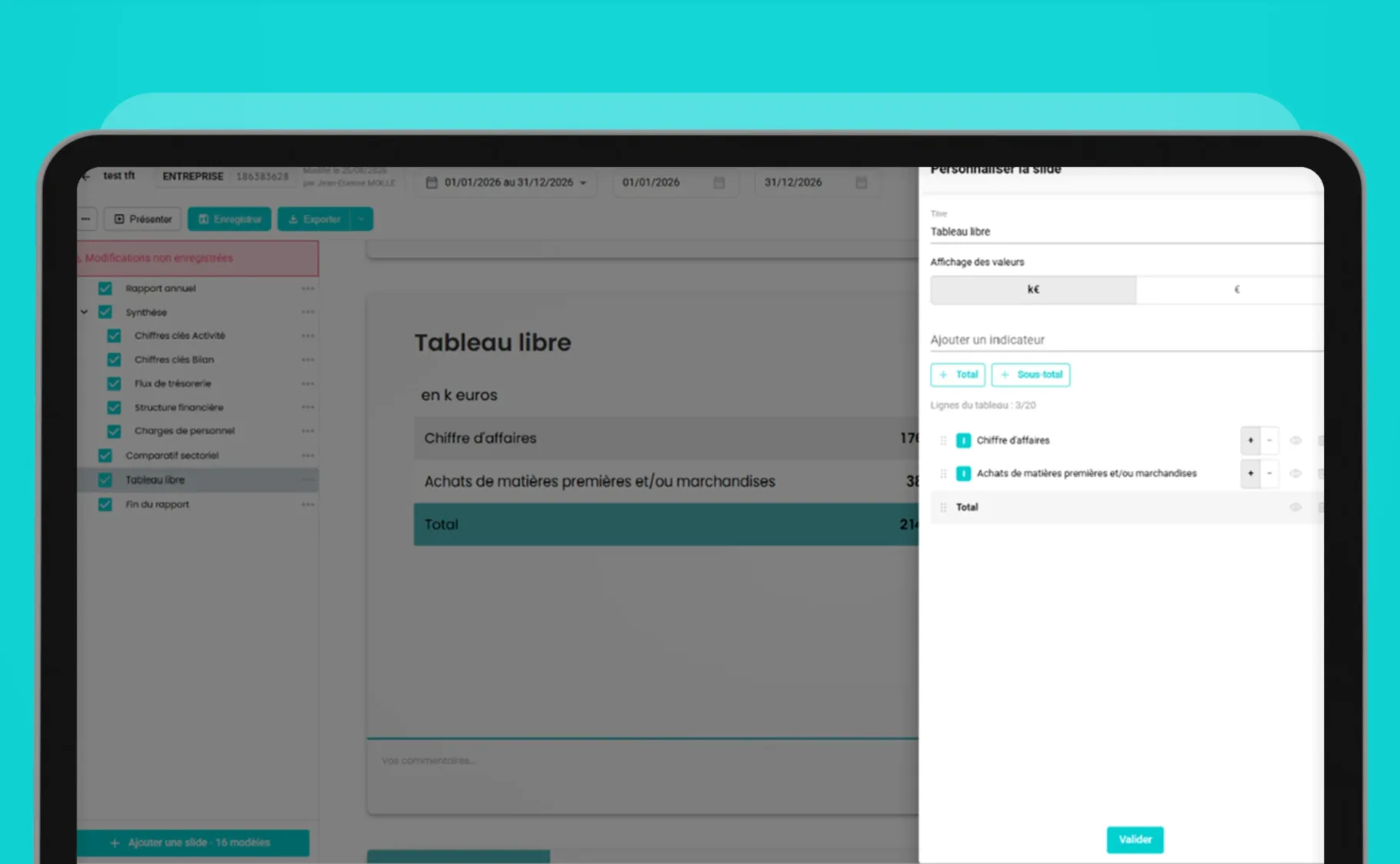
Task: Click the Enregistrer button
Action: 229,219
